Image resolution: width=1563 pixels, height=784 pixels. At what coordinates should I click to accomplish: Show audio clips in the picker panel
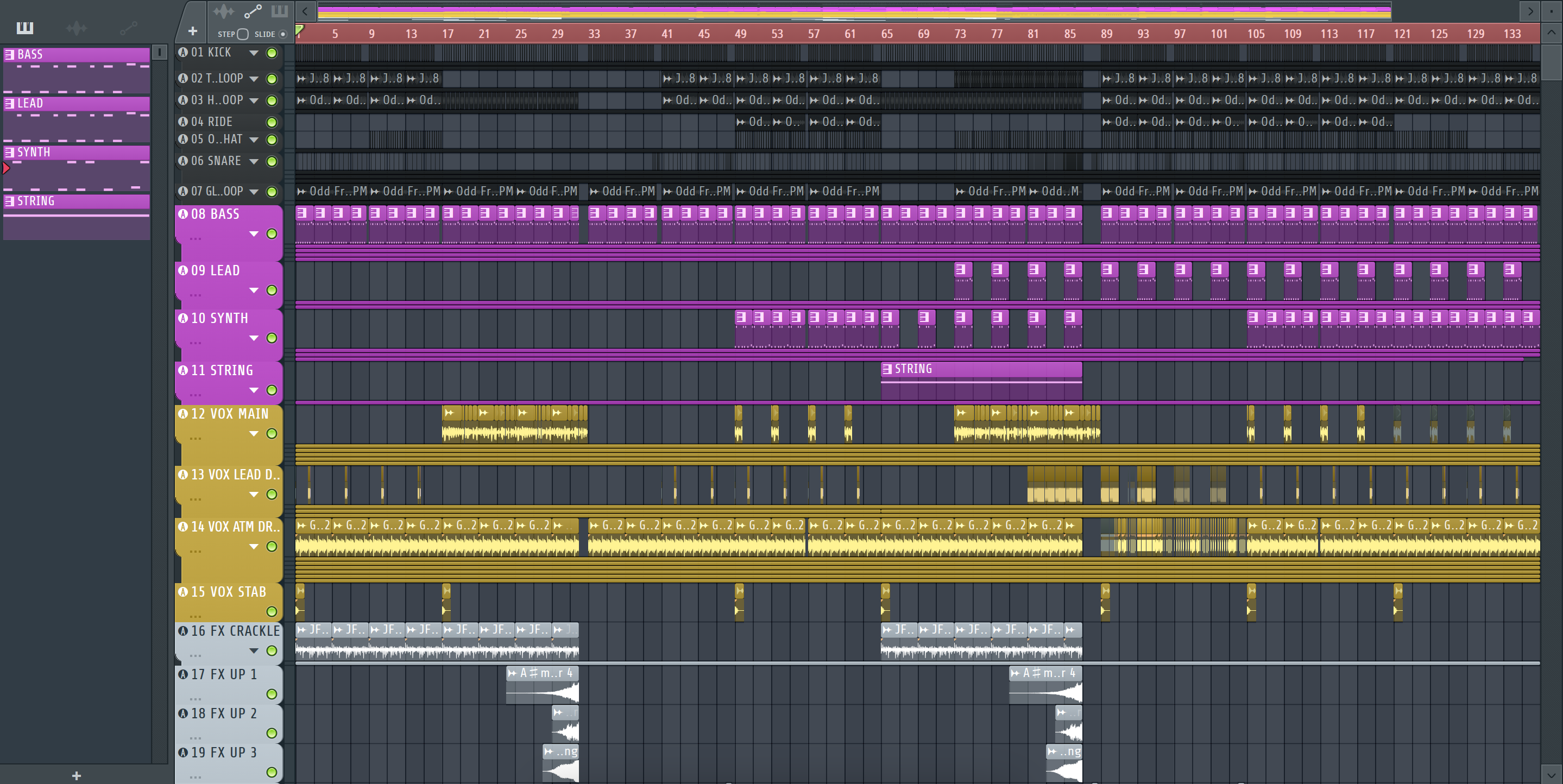tap(77, 28)
